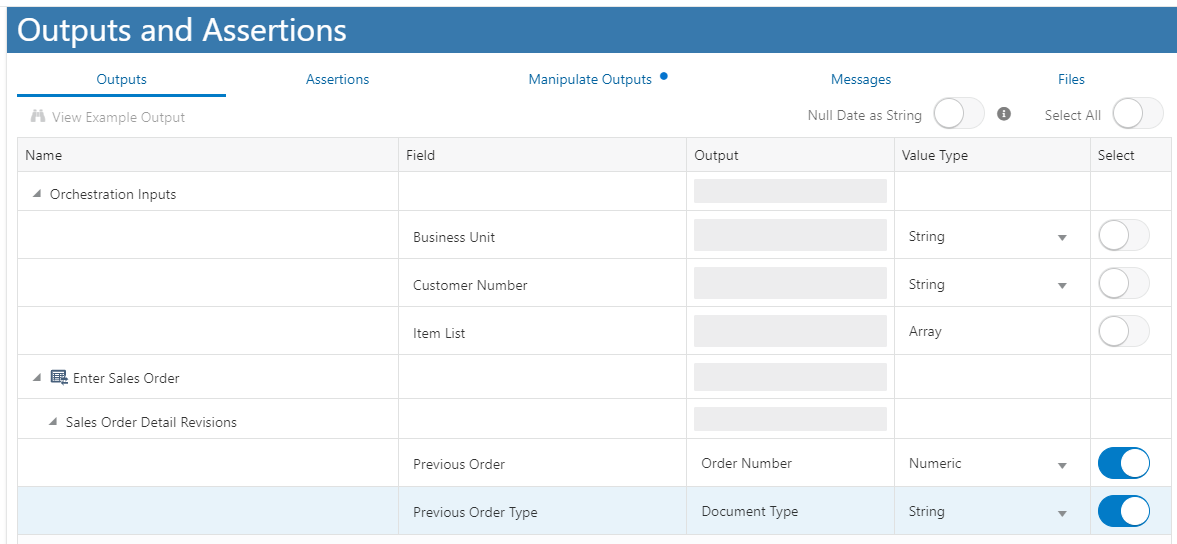Disable the Previous Order select toggle
Screen dimensions: 1177x544
tap(1124, 463)
